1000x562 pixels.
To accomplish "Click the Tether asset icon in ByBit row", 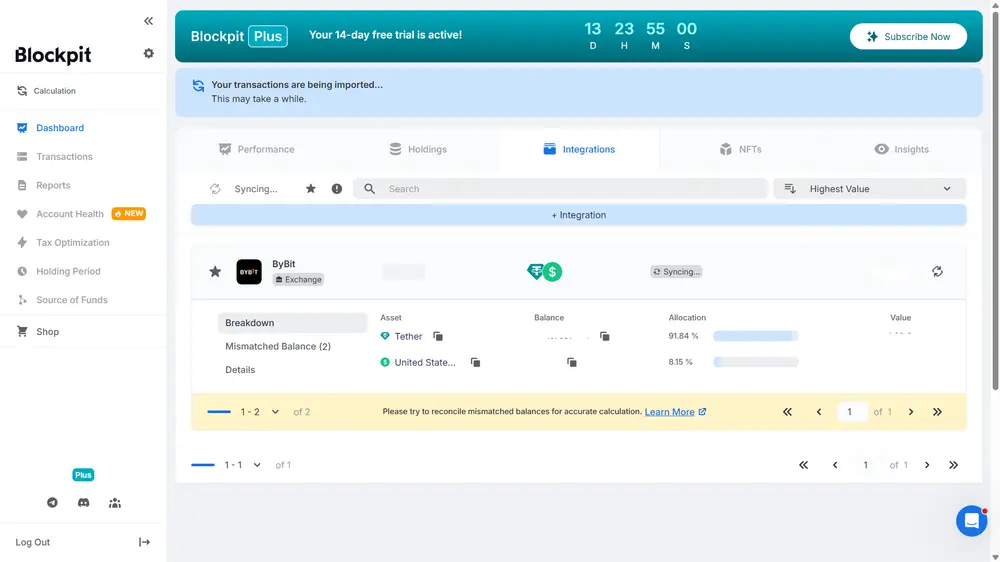I will (536, 271).
